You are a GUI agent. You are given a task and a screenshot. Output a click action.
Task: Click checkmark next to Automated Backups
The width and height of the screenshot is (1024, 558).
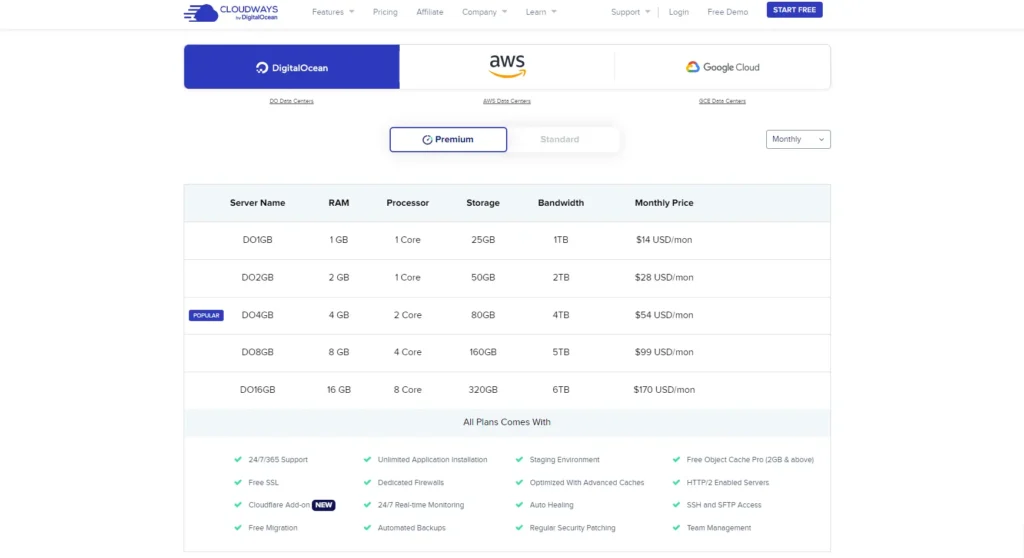(x=367, y=527)
